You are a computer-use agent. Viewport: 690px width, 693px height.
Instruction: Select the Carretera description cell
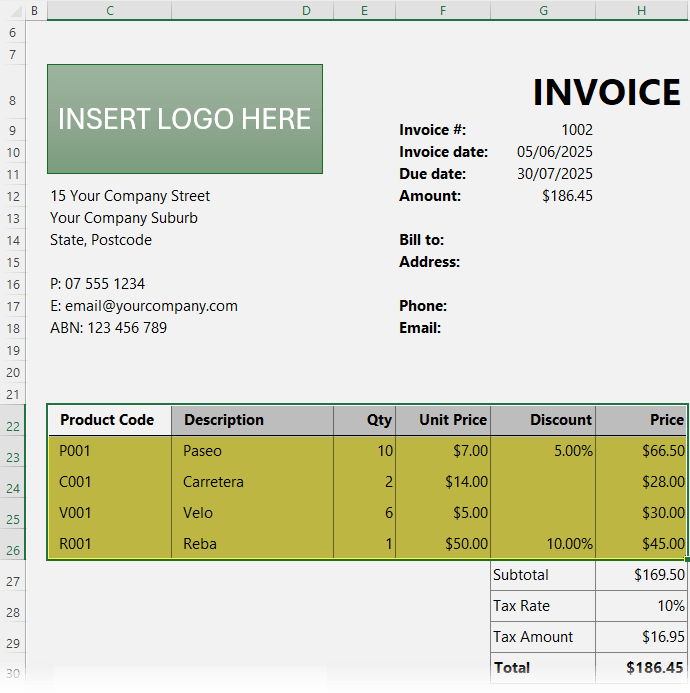tap(252, 482)
